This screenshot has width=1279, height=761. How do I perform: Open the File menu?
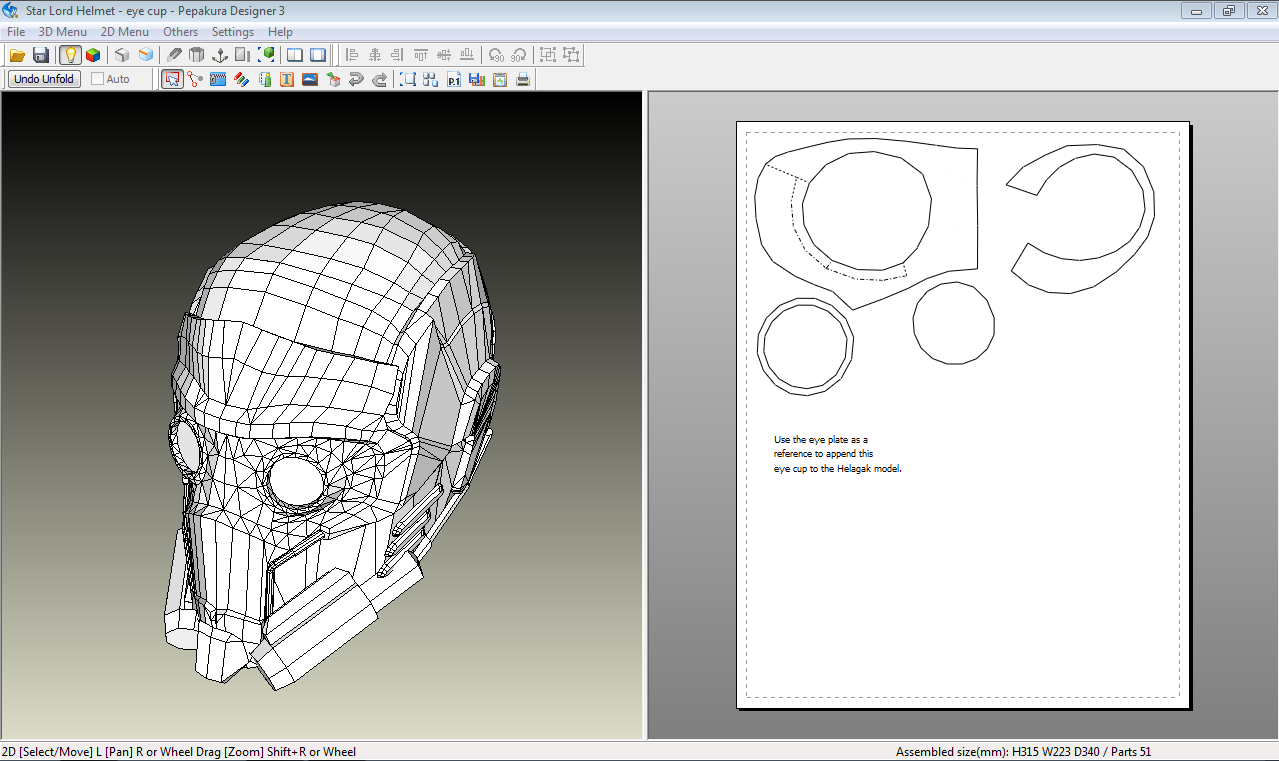click(16, 32)
